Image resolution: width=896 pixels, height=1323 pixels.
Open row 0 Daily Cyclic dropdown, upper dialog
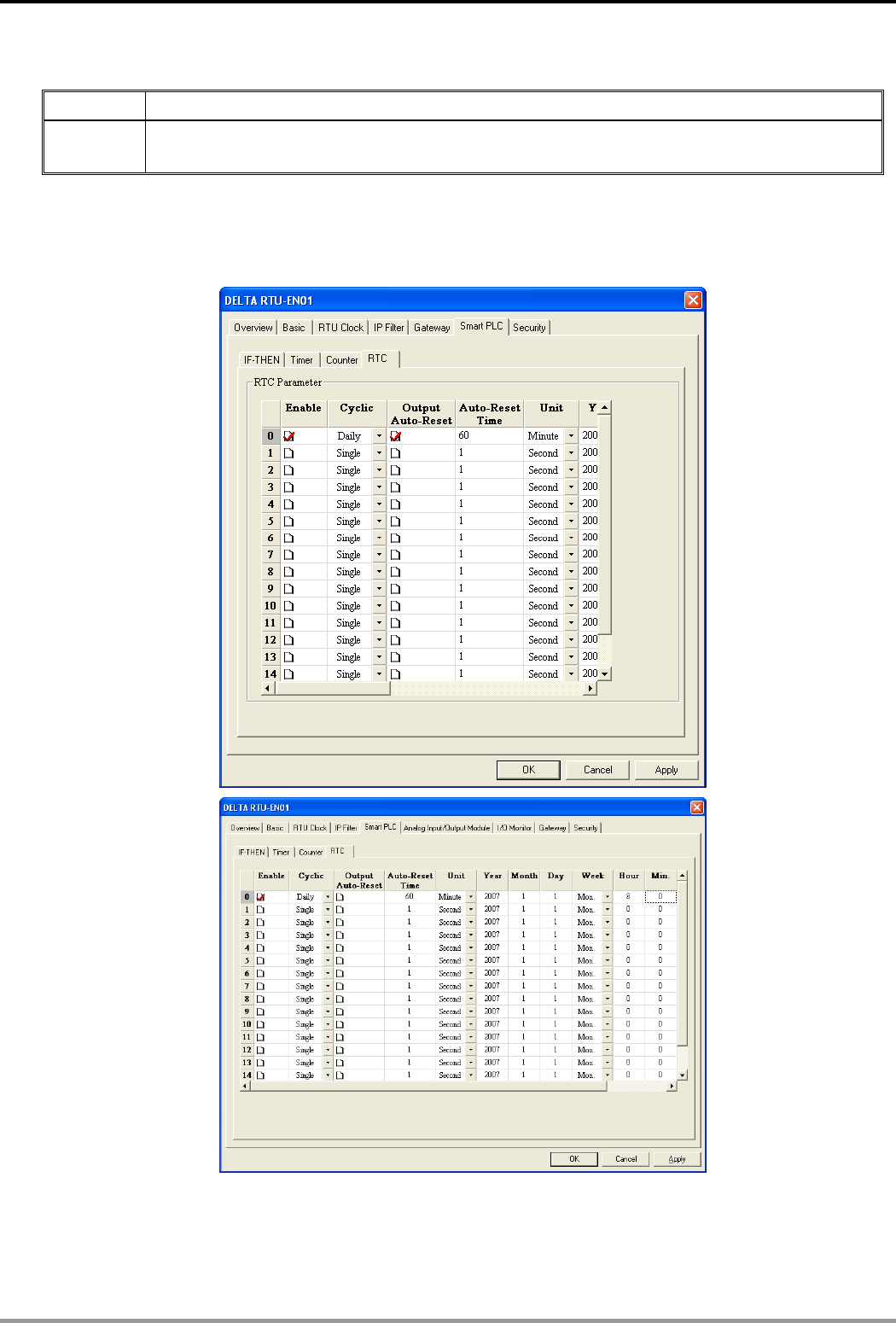pos(380,436)
